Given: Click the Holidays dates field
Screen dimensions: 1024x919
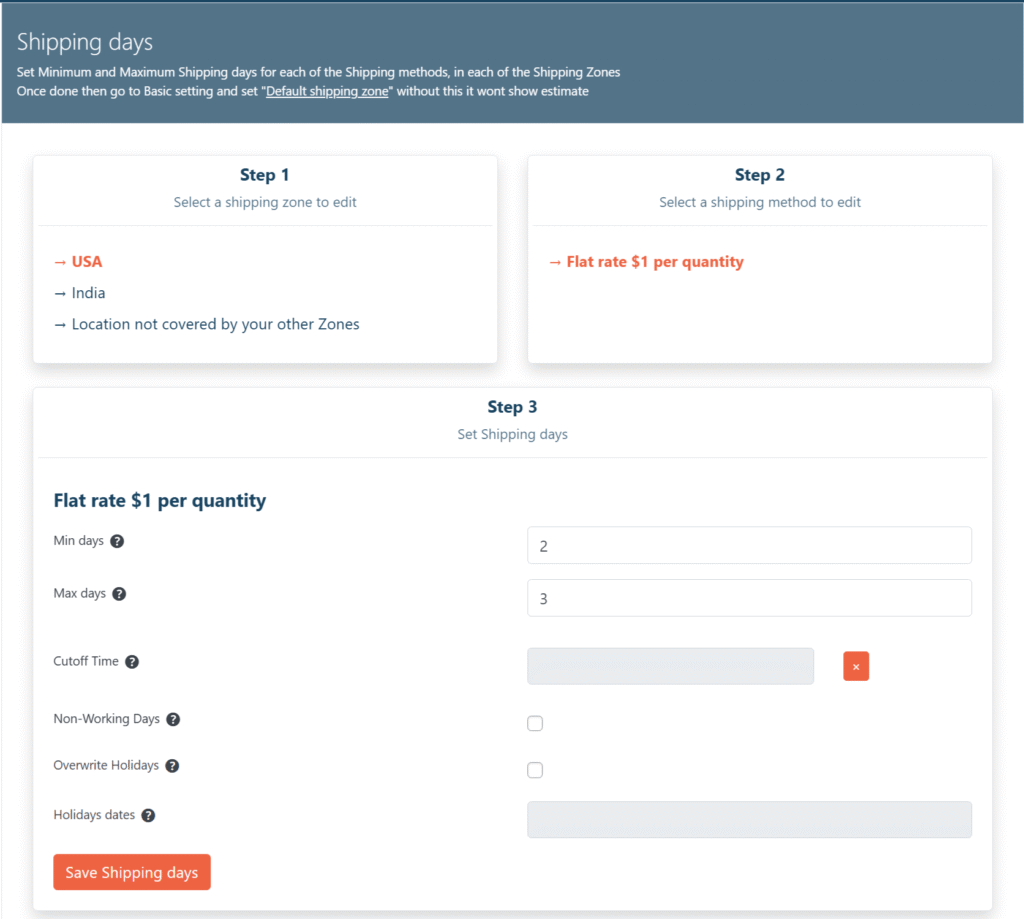Looking at the screenshot, I should 749,819.
